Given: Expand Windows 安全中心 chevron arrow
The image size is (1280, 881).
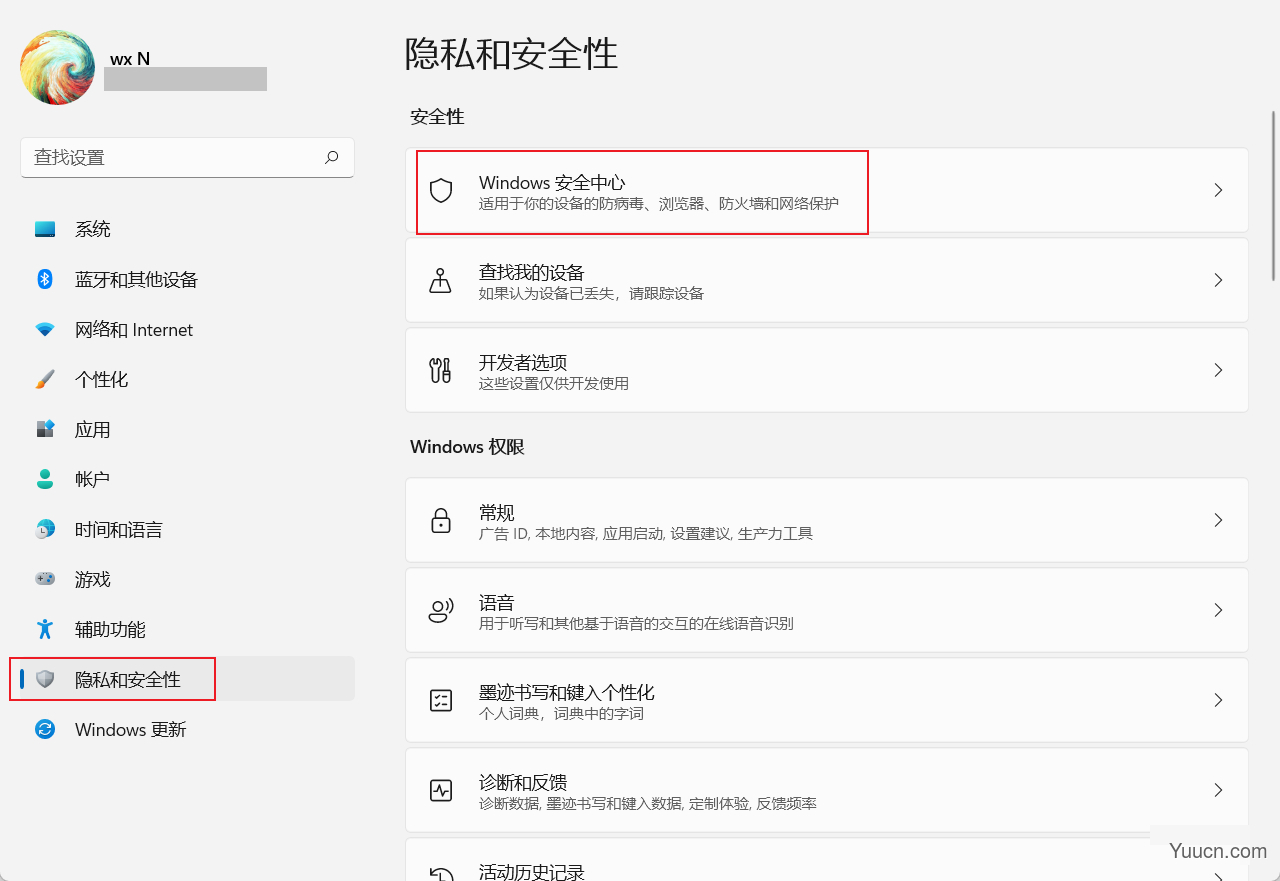Looking at the screenshot, I should coord(1218,190).
